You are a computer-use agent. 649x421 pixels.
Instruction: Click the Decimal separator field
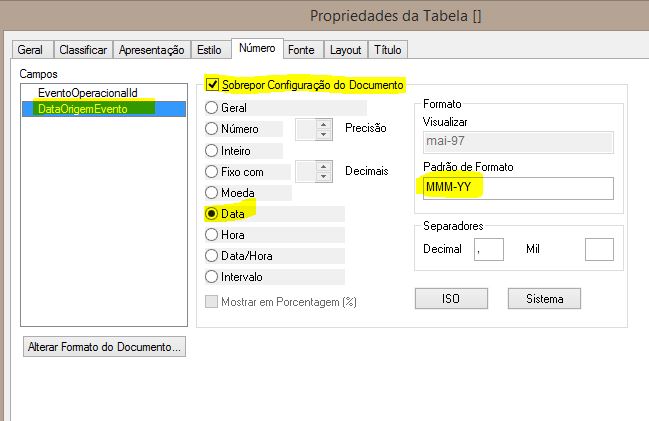[489, 248]
